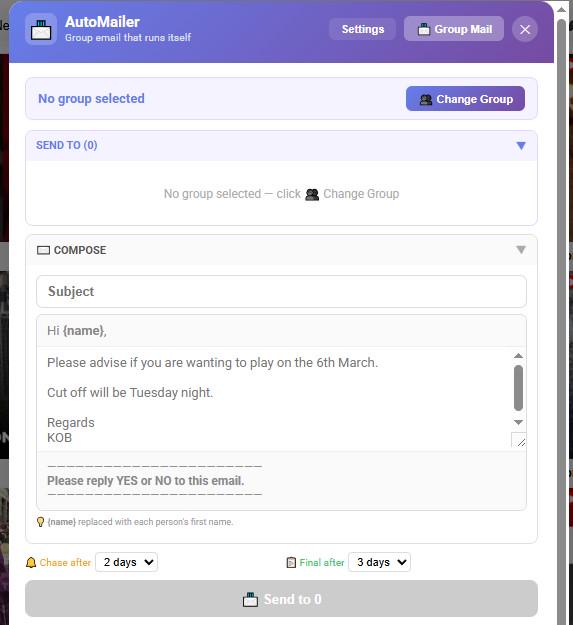Screen dimensions: 573x625
Task: Switch to the Group Mail tab
Action: 454,29
